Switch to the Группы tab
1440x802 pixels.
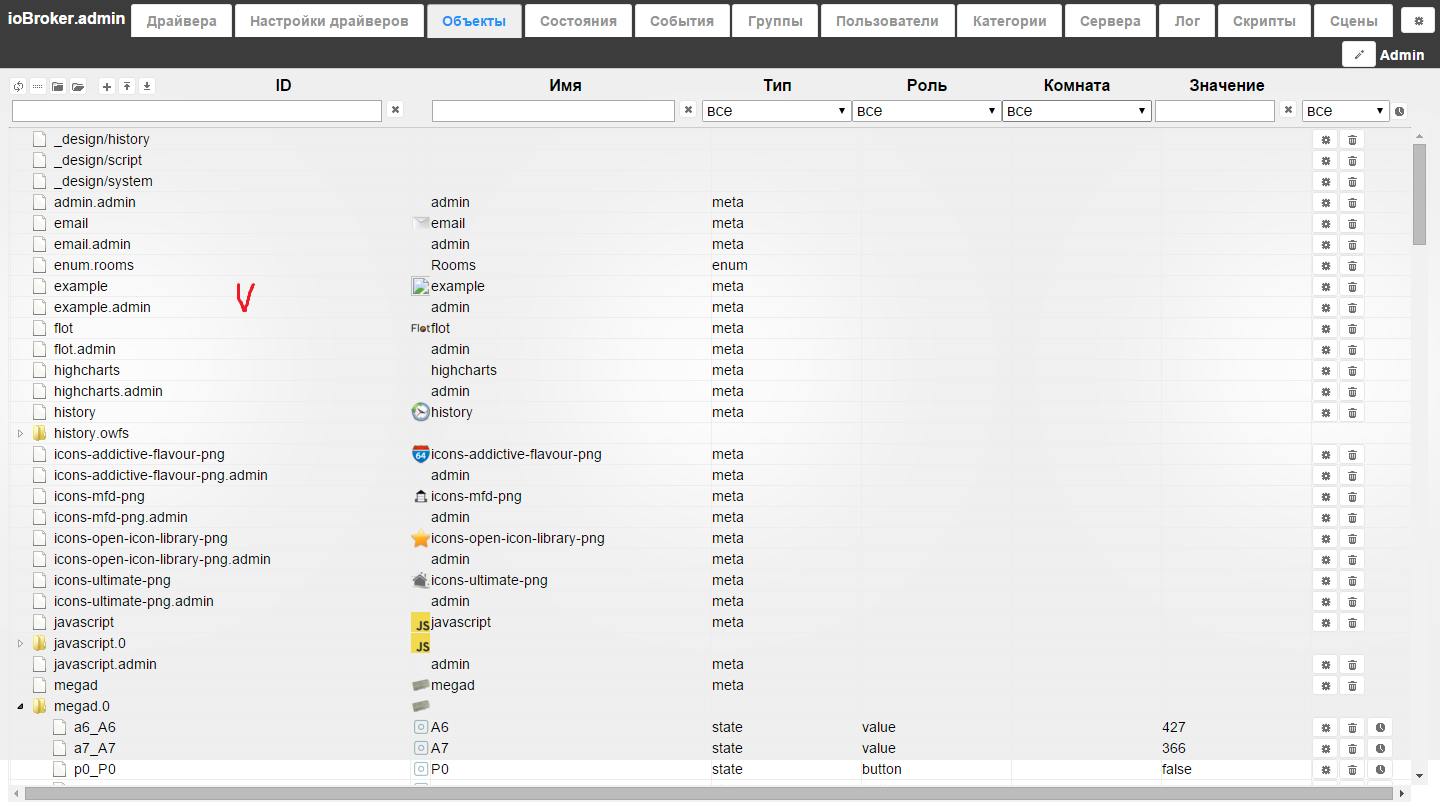tap(775, 20)
